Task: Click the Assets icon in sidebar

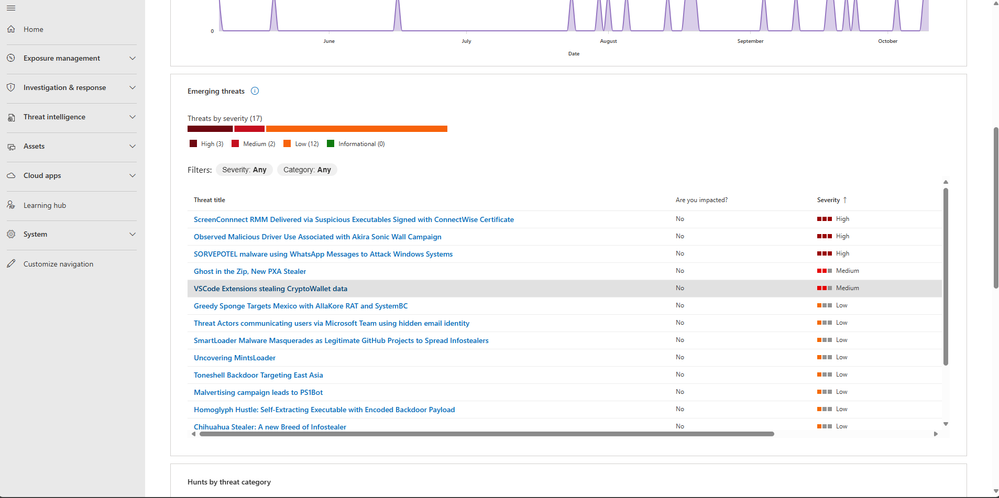Action: click(x=11, y=146)
